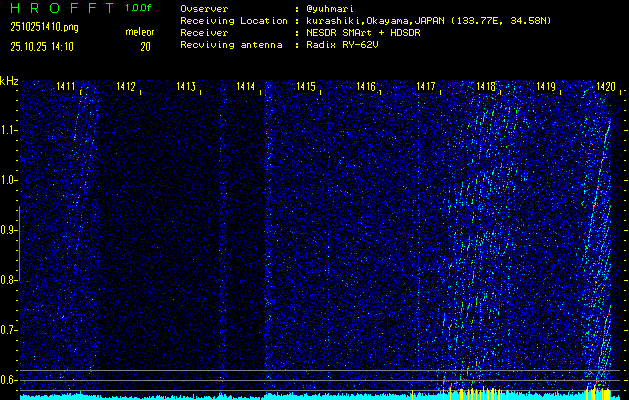Click the 1420 time marker

(606, 86)
